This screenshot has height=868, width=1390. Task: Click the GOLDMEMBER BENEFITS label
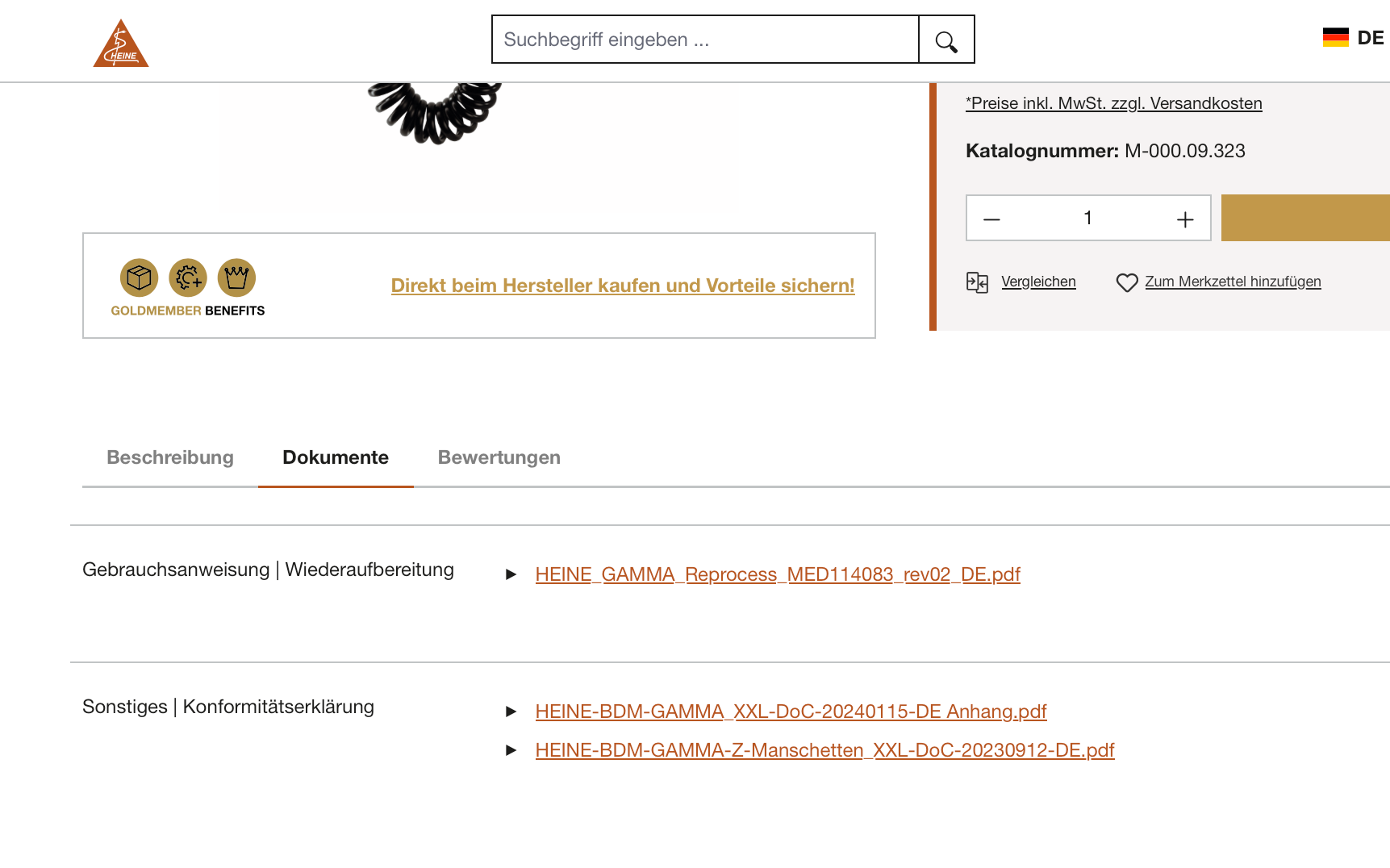point(188,311)
